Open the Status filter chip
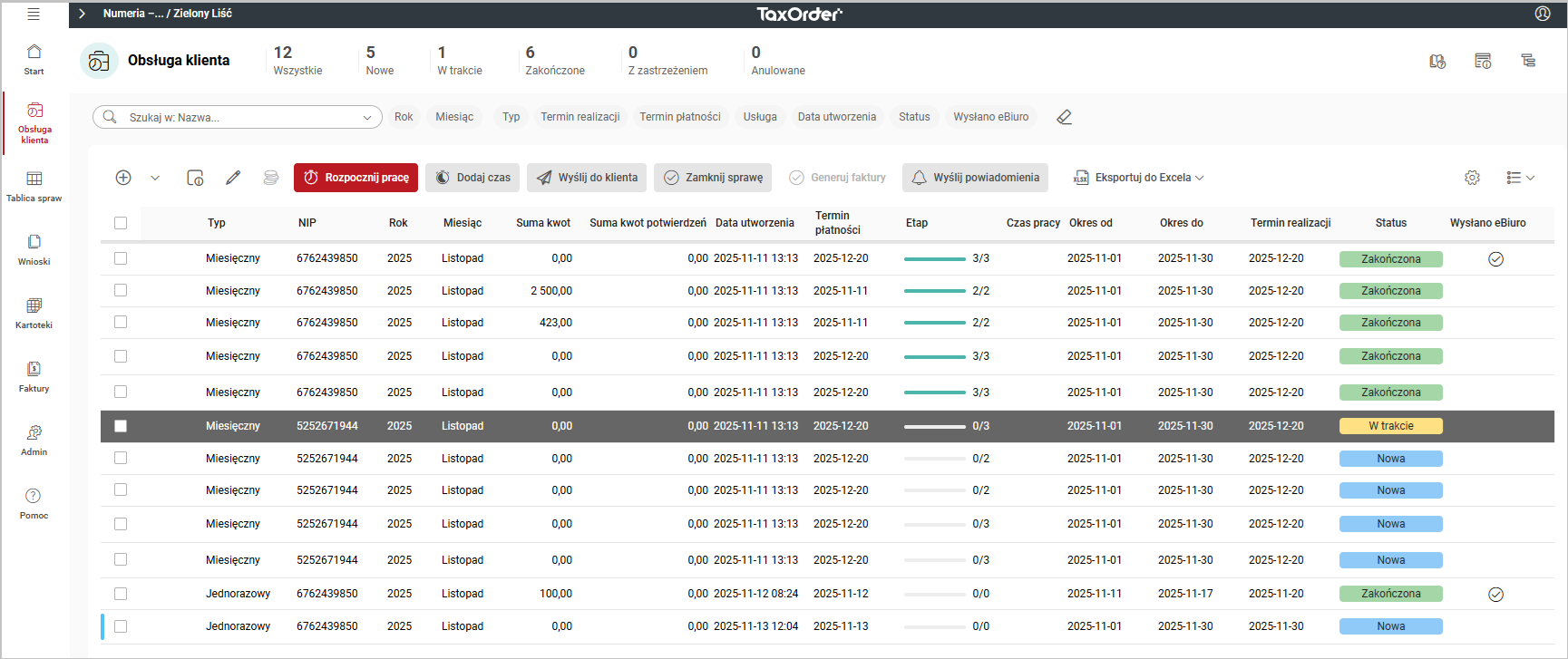The image size is (1568, 659). 914,117
